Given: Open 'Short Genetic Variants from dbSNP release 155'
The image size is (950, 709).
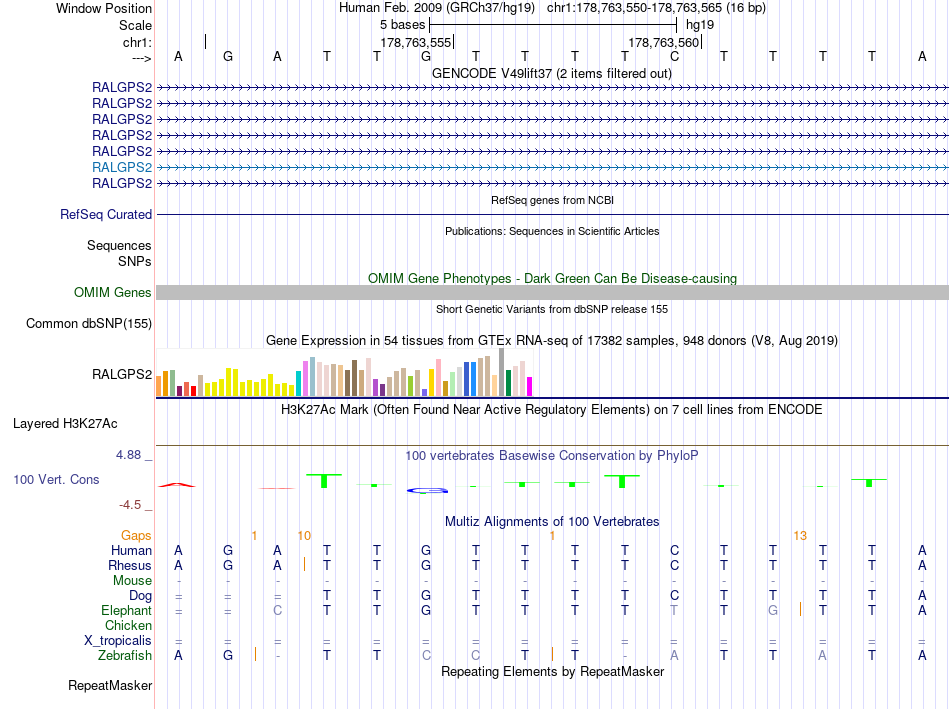Looking at the screenshot, I should tap(552, 309).
